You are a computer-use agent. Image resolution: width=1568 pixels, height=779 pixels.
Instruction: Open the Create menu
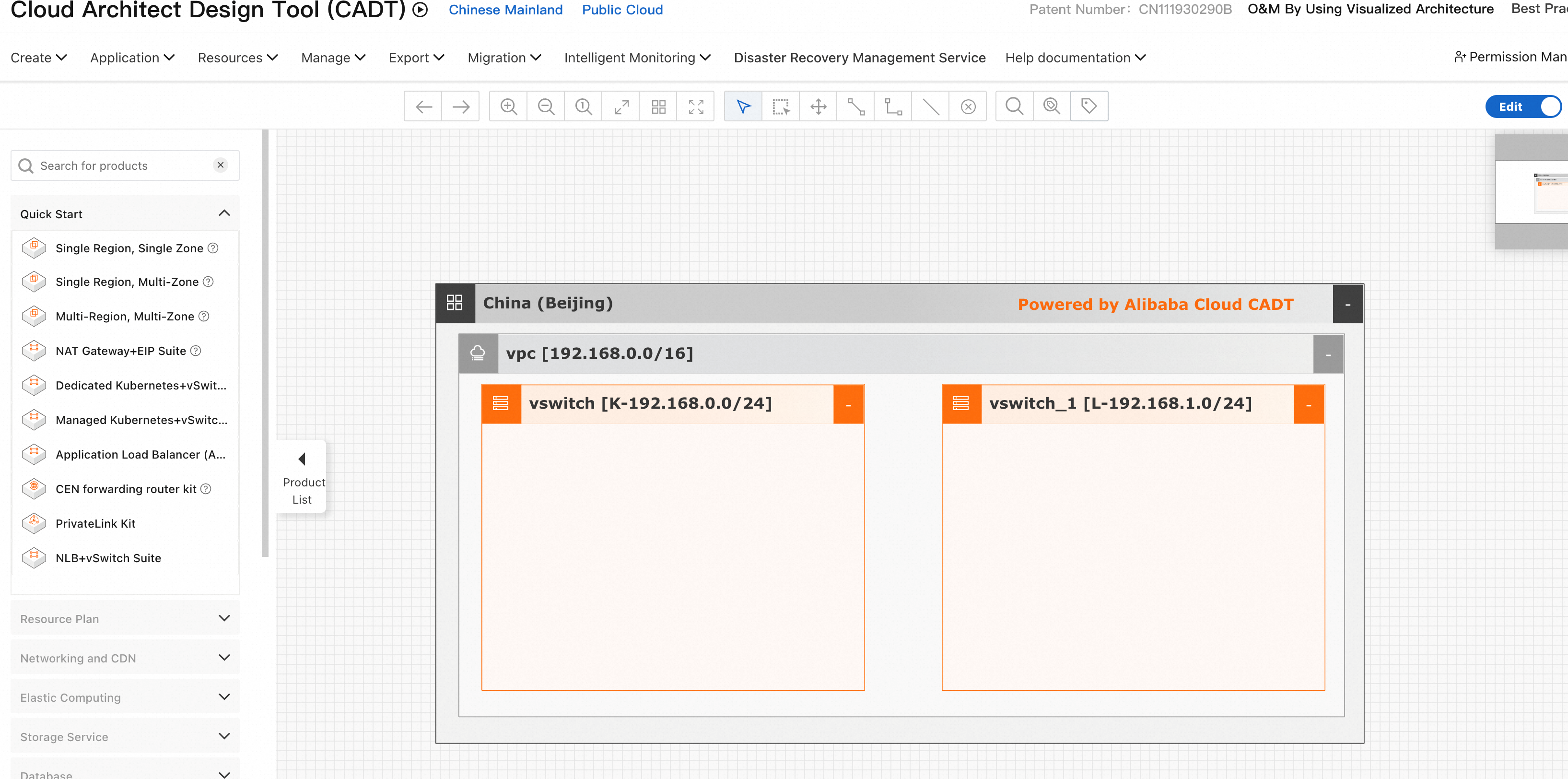point(38,57)
